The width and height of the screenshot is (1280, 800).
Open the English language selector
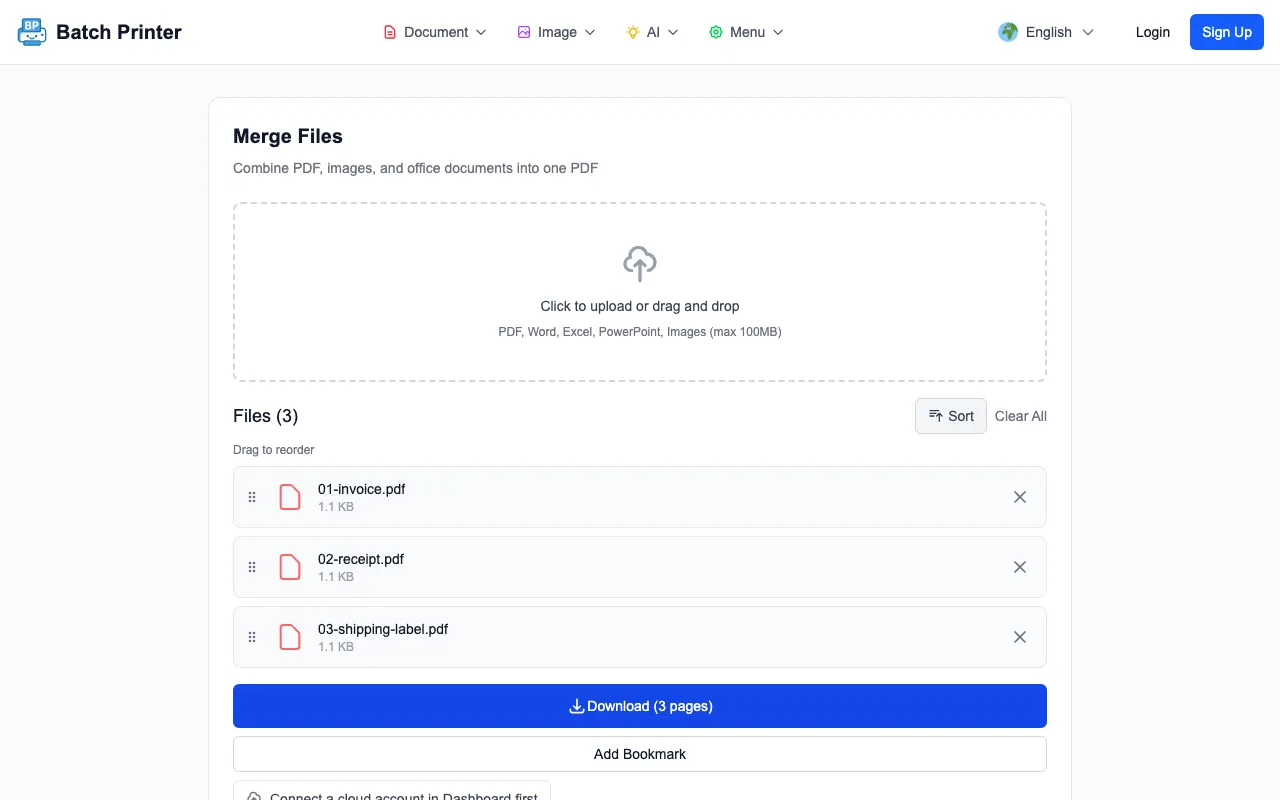pos(1046,32)
